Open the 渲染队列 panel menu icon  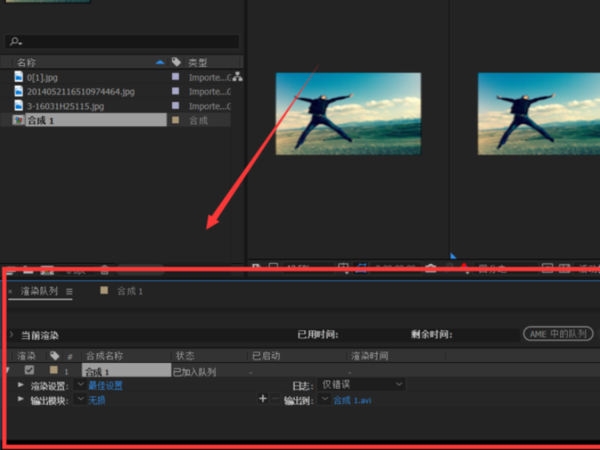point(70,292)
